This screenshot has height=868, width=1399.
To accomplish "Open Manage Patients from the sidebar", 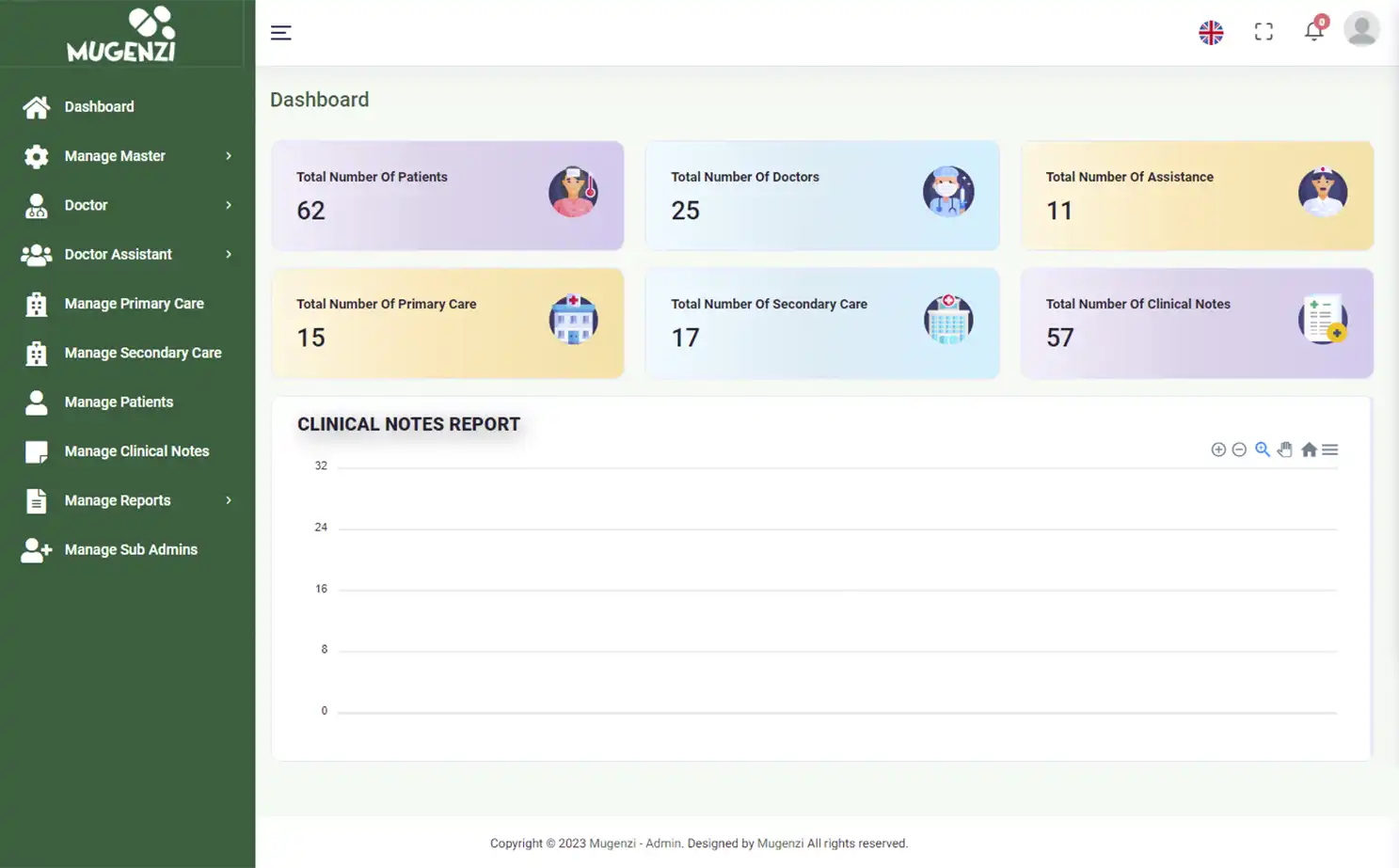I will click(x=119, y=402).
